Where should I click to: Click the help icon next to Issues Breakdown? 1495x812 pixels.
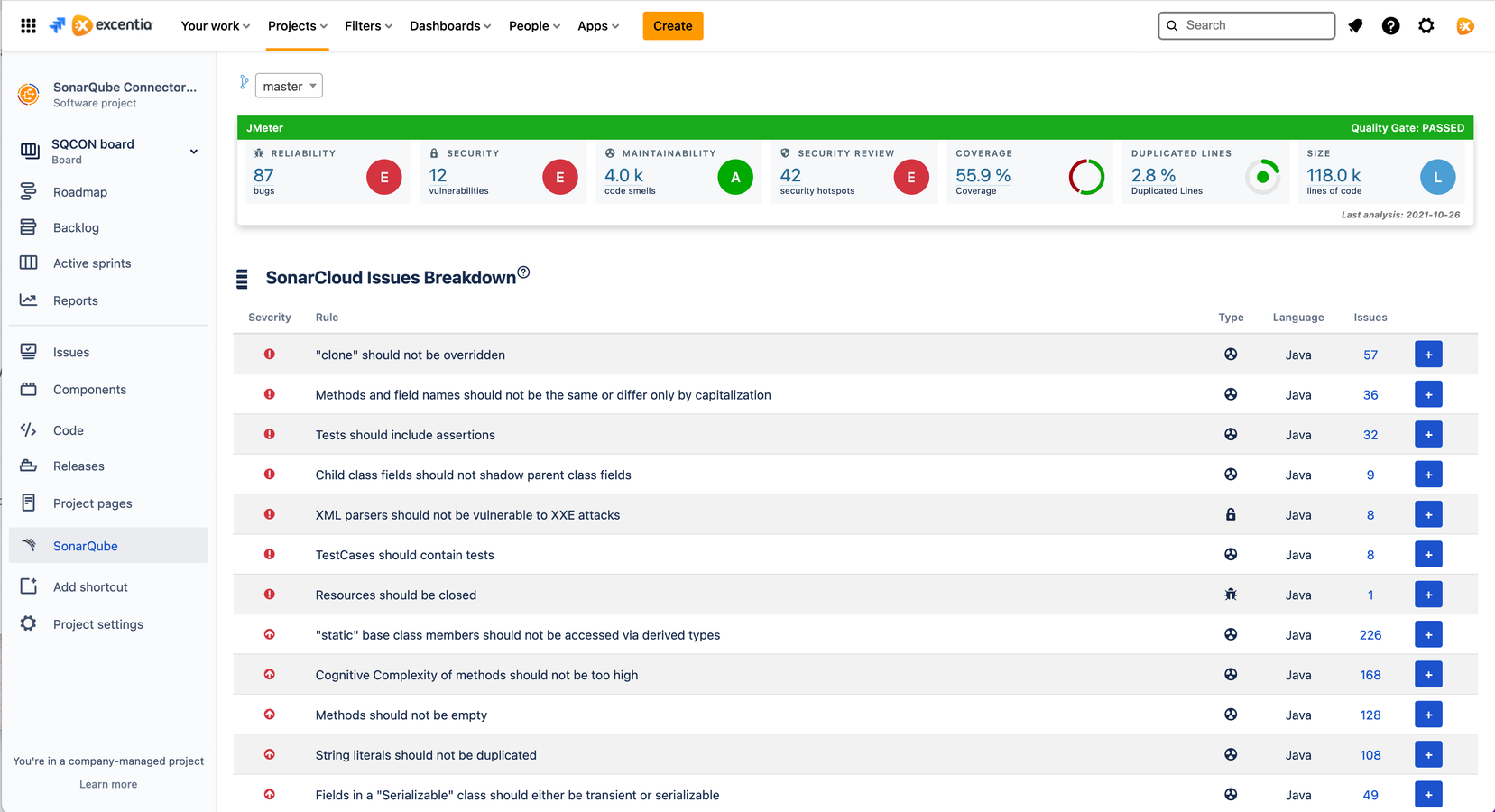(x=523, y=272)
